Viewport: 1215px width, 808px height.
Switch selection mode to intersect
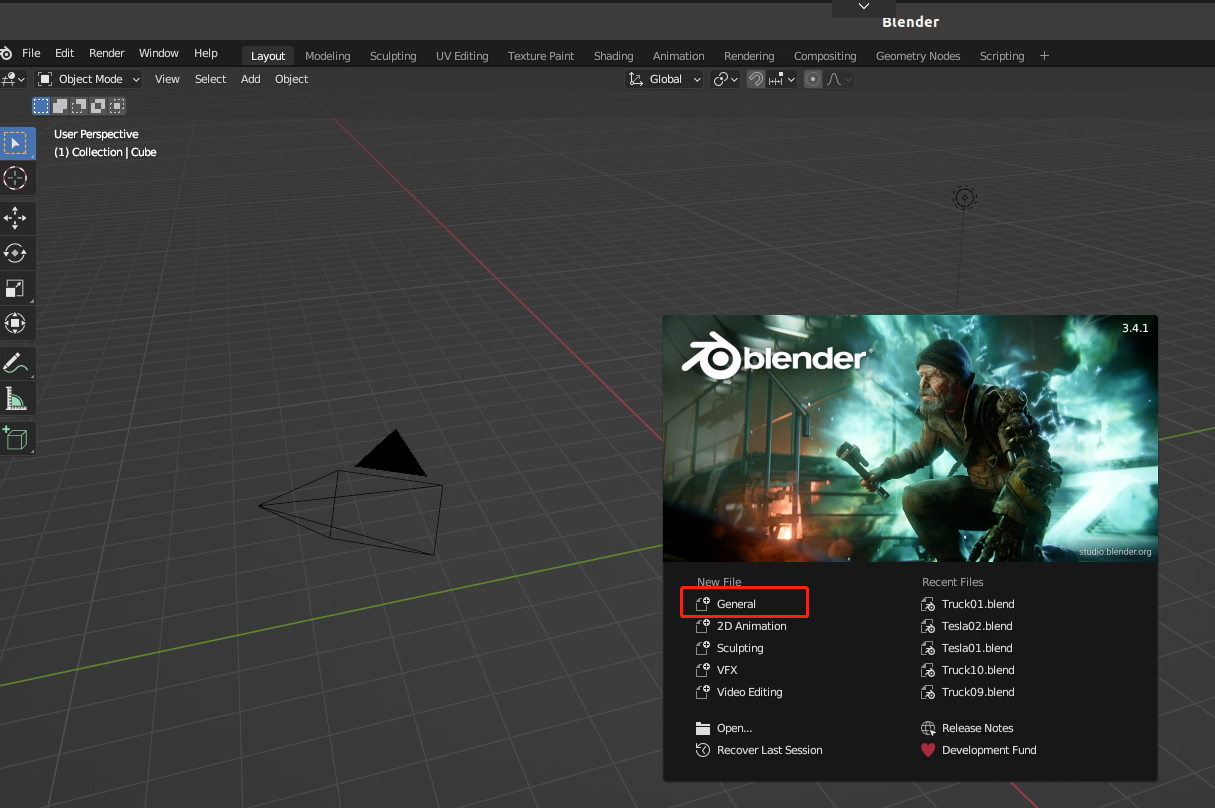[117, 106]
